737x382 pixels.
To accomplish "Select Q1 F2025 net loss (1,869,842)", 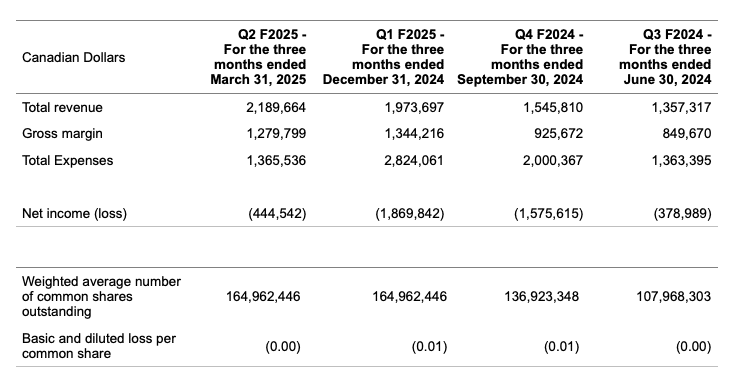I will click(x=409, y=213).
